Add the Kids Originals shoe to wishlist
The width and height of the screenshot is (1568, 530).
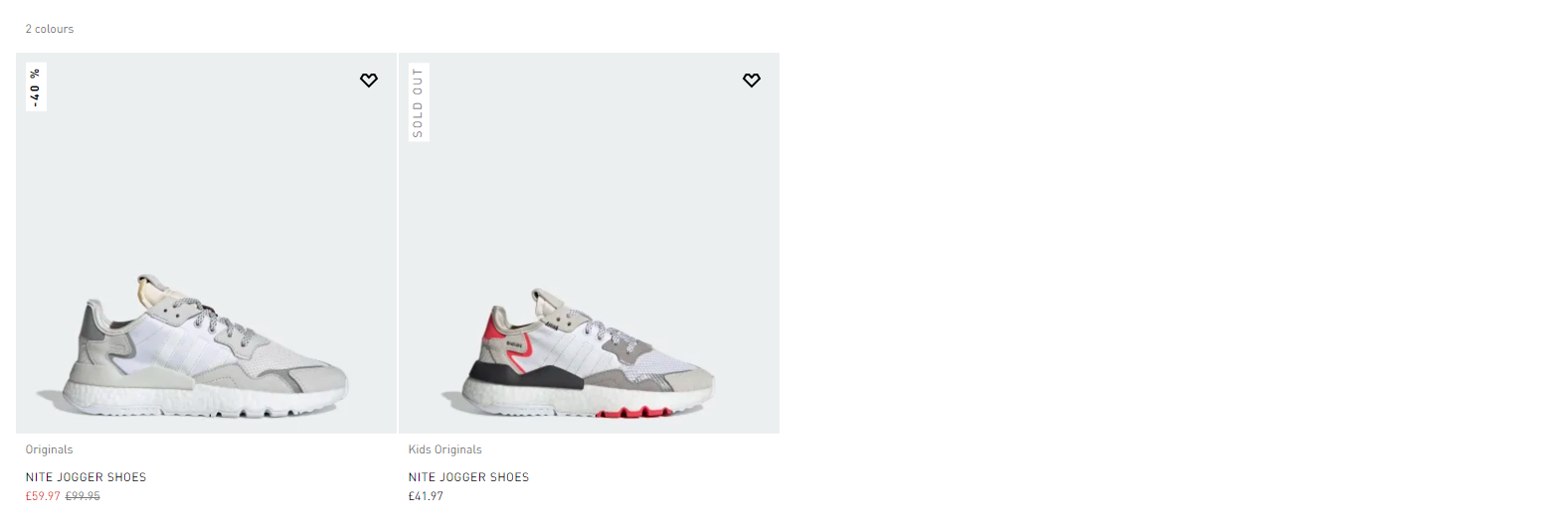tap(752, 81)
